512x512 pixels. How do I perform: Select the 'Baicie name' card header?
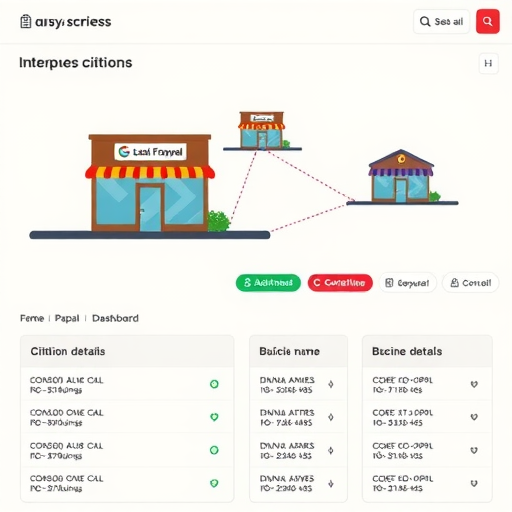pyautogui.click(x=298, y=351)
